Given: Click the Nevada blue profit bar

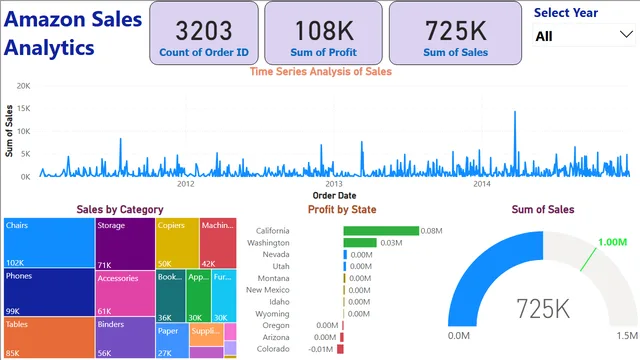Looking at the screenshot, I should [345, 254].
